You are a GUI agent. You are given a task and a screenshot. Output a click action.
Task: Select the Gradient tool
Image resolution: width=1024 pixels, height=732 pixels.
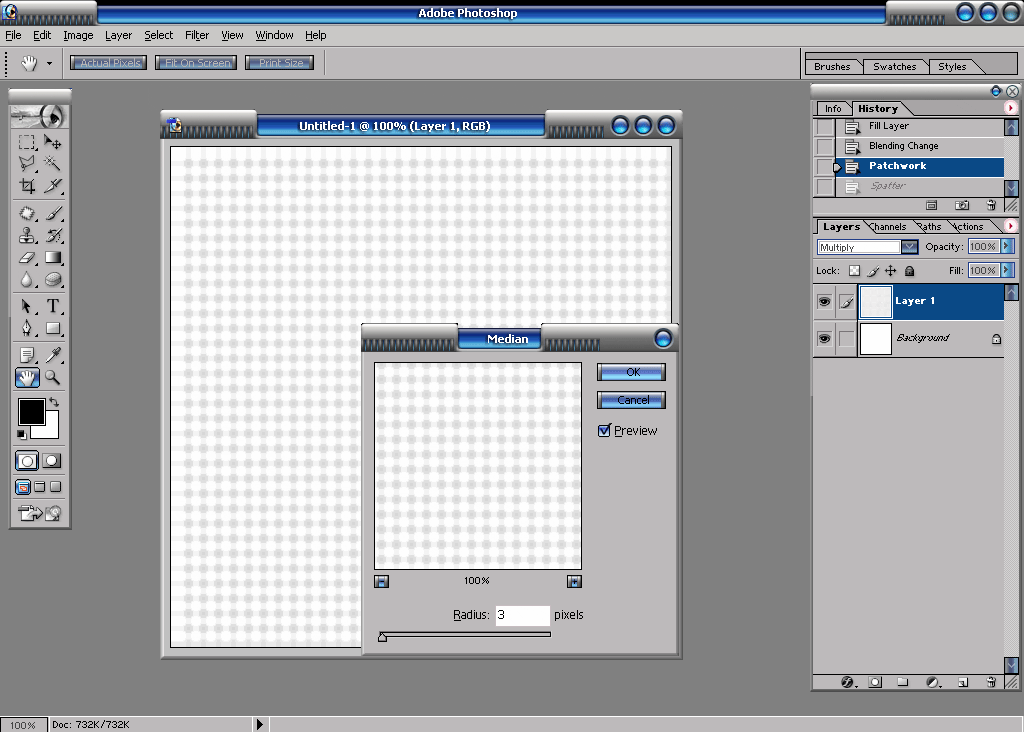point(52,258)
